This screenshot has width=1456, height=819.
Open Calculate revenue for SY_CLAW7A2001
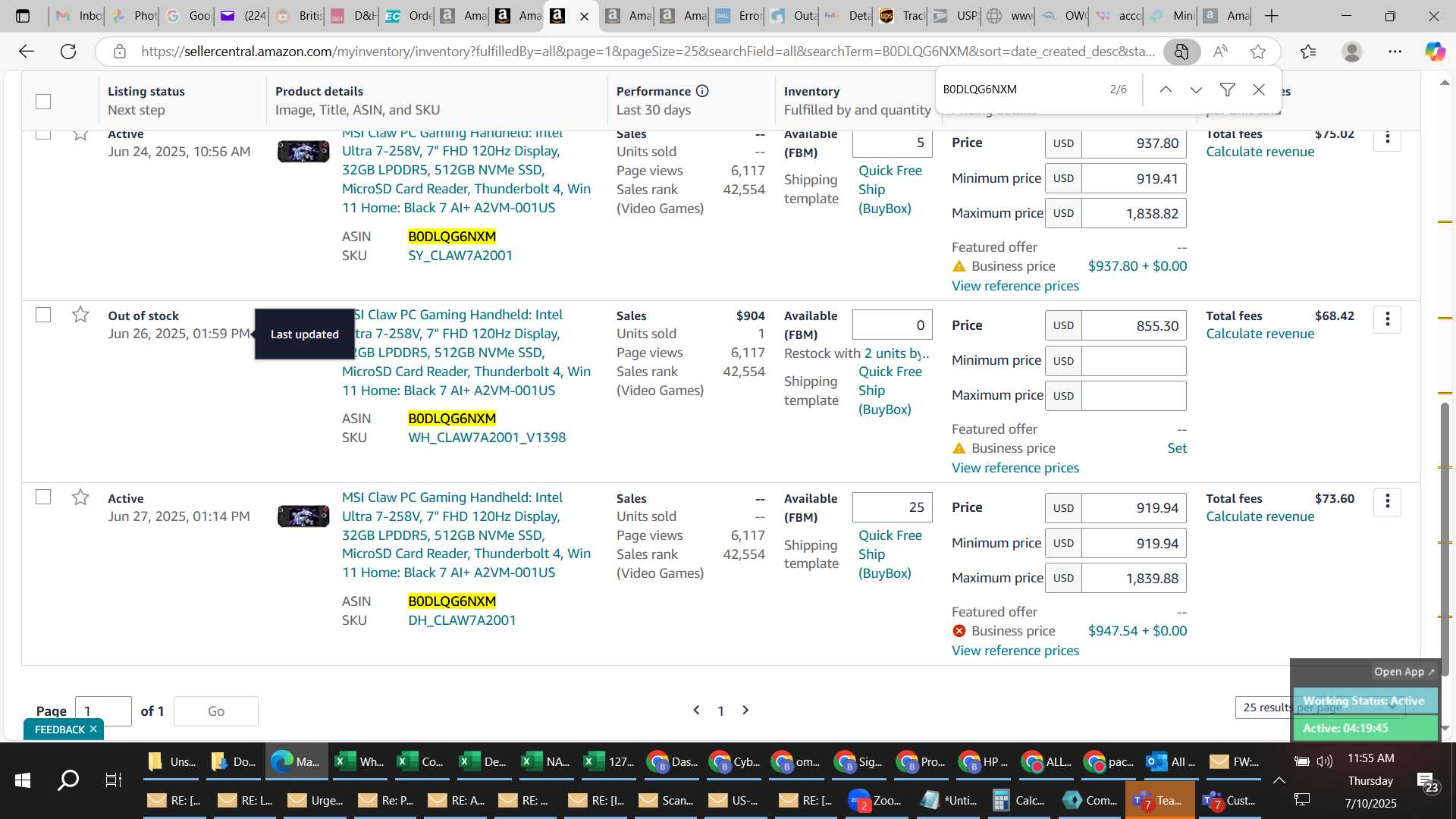coord(1260,152)
